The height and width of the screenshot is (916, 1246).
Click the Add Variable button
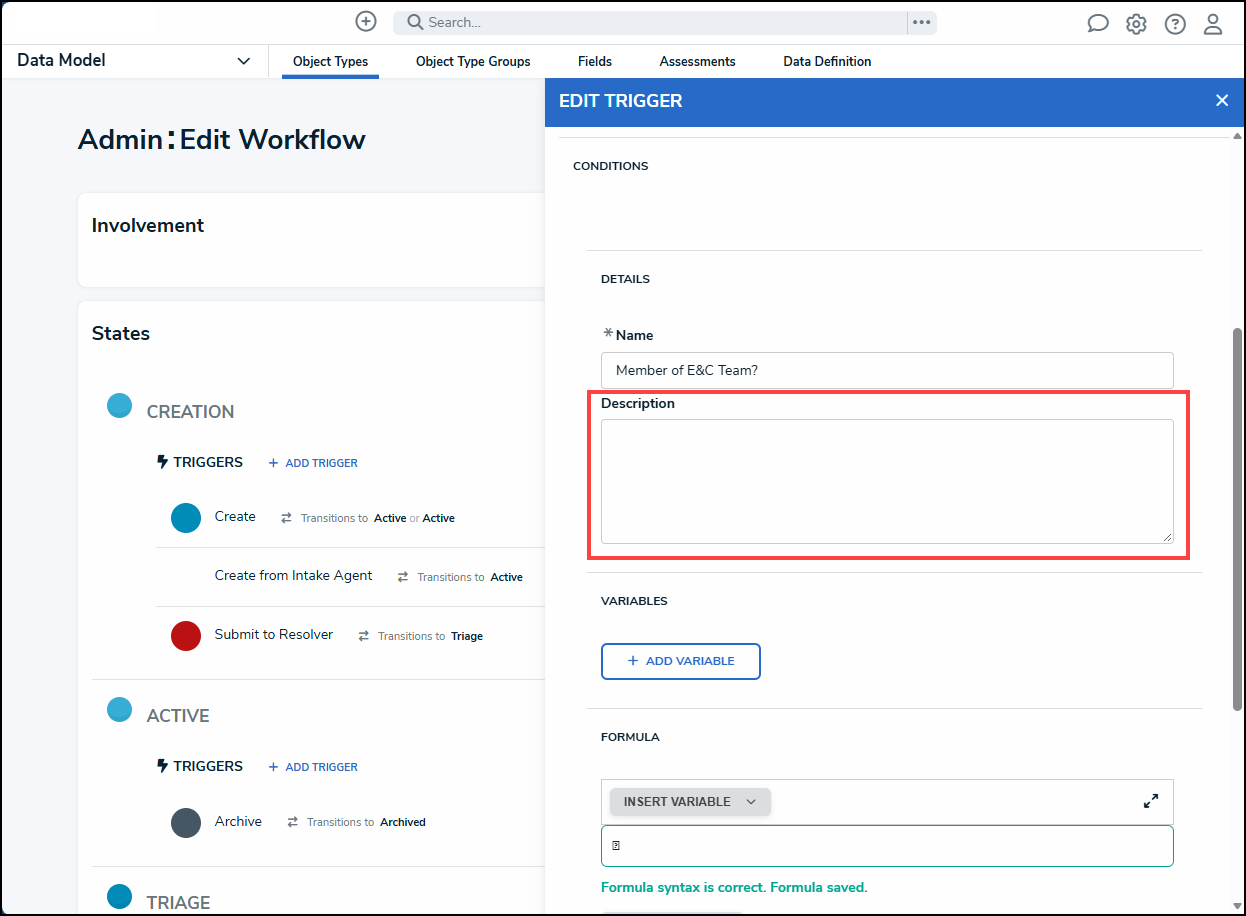point(681,661)
